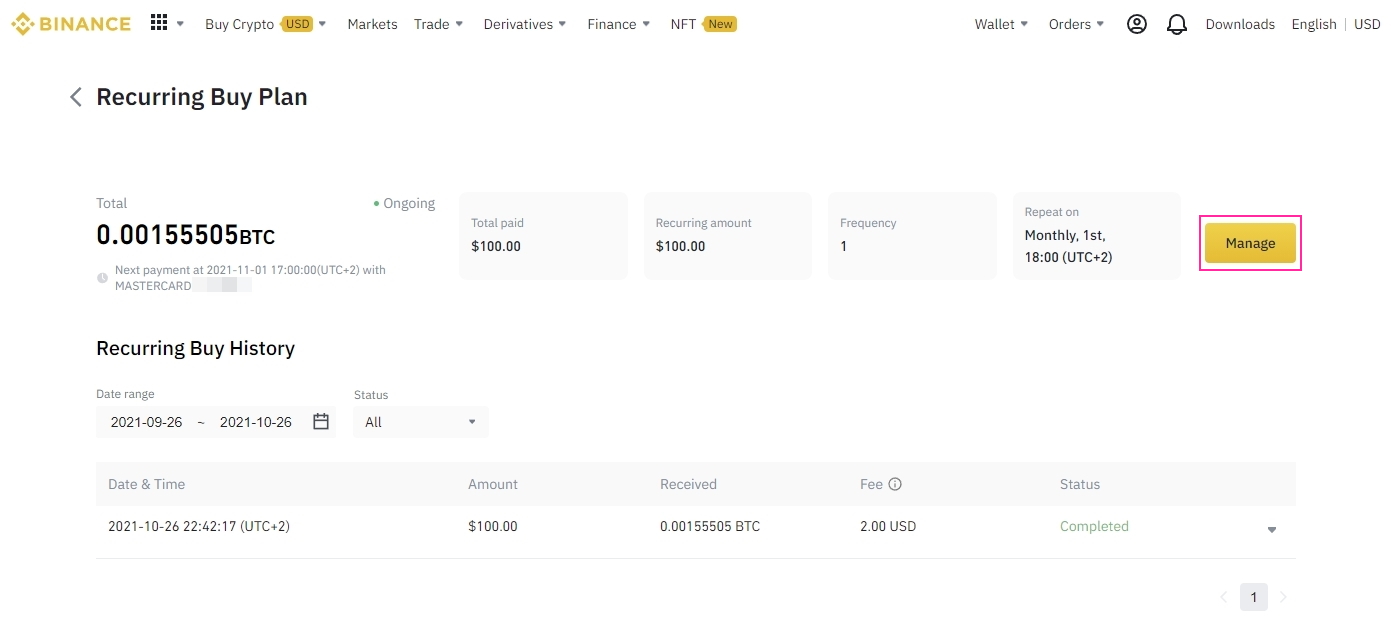1391x620 pixels.
Task: Click the start date 2021-09-26 field
Action: tap(147, 422)
